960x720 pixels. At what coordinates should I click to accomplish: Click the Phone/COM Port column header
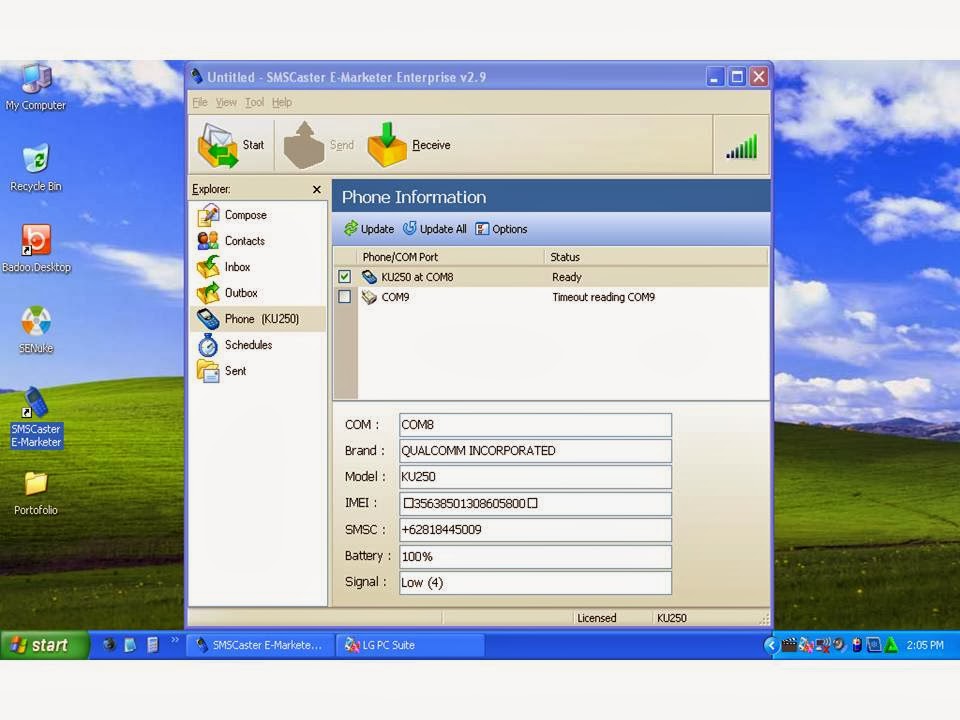point(451,257)
